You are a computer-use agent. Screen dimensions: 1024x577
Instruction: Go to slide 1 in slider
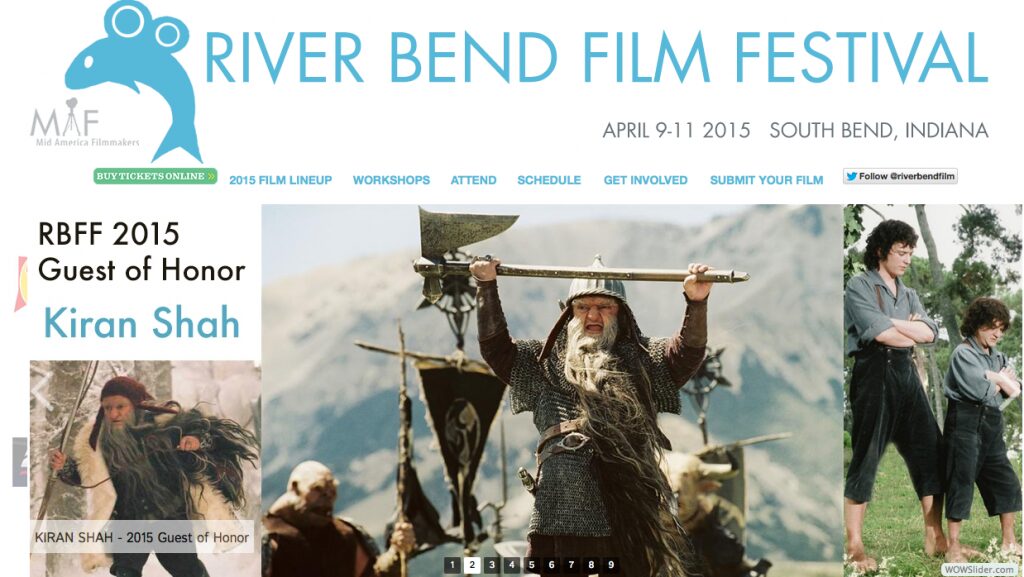(x=452, y=565)
